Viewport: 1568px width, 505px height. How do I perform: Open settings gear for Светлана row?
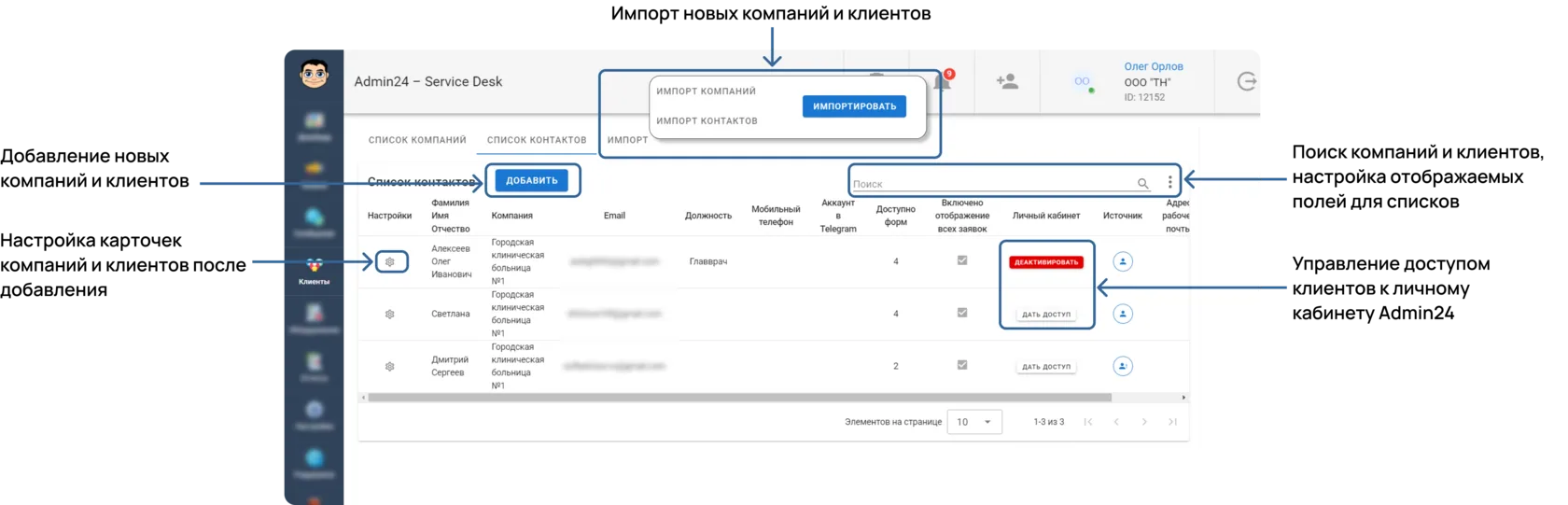click(390, 314)
